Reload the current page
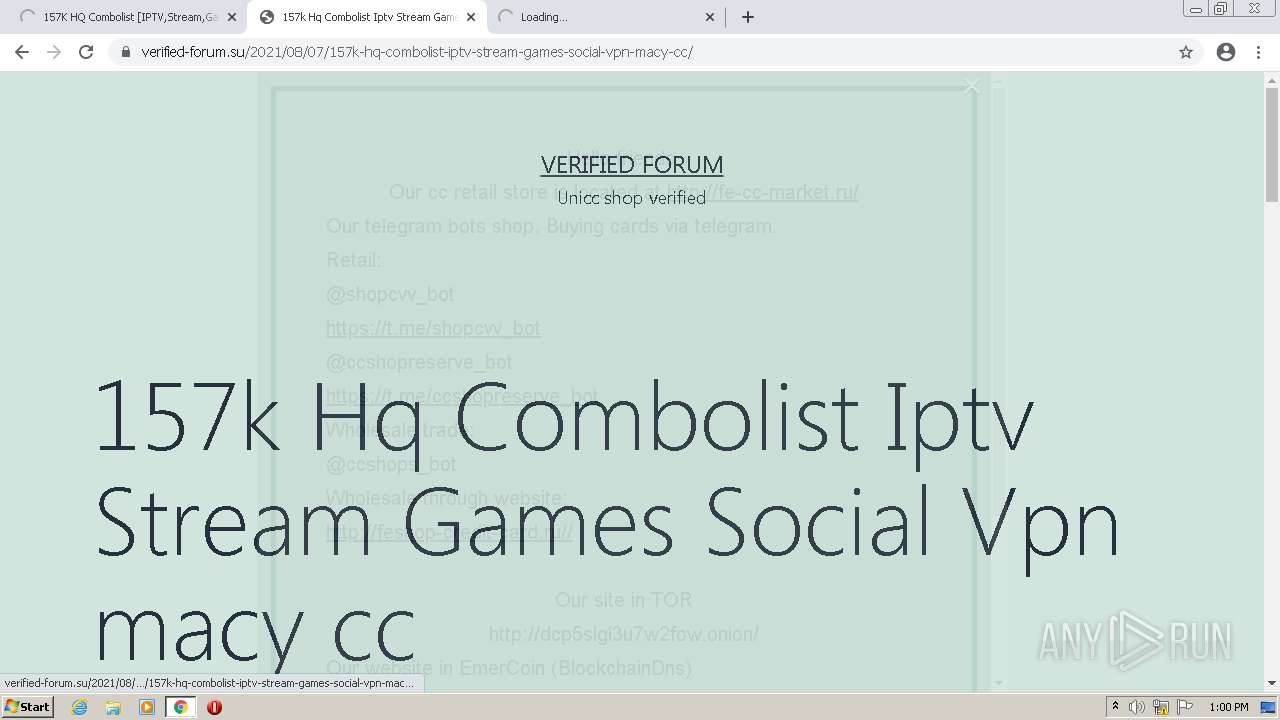 [86, 52]
